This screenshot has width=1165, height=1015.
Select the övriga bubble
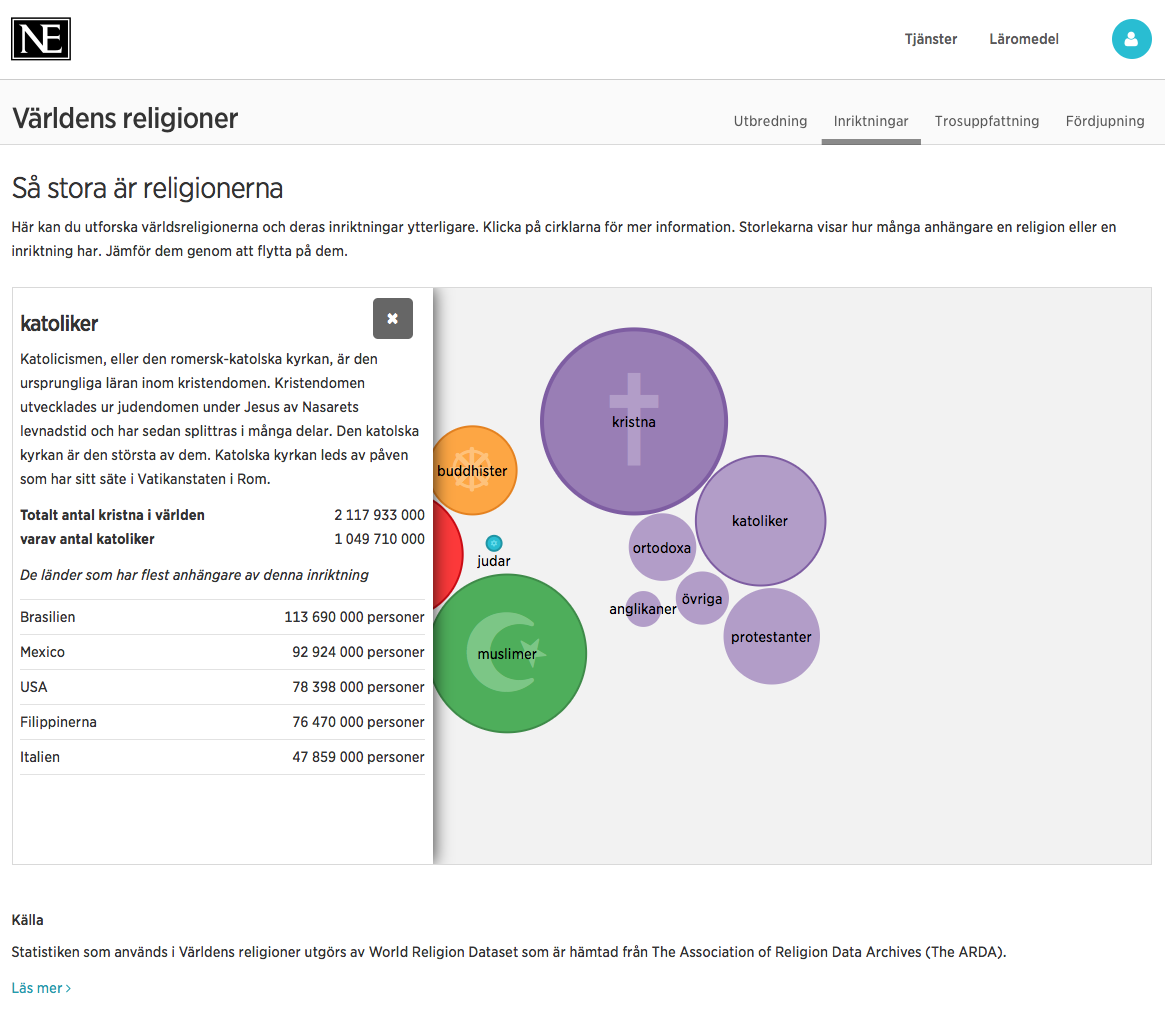[701, 598]
